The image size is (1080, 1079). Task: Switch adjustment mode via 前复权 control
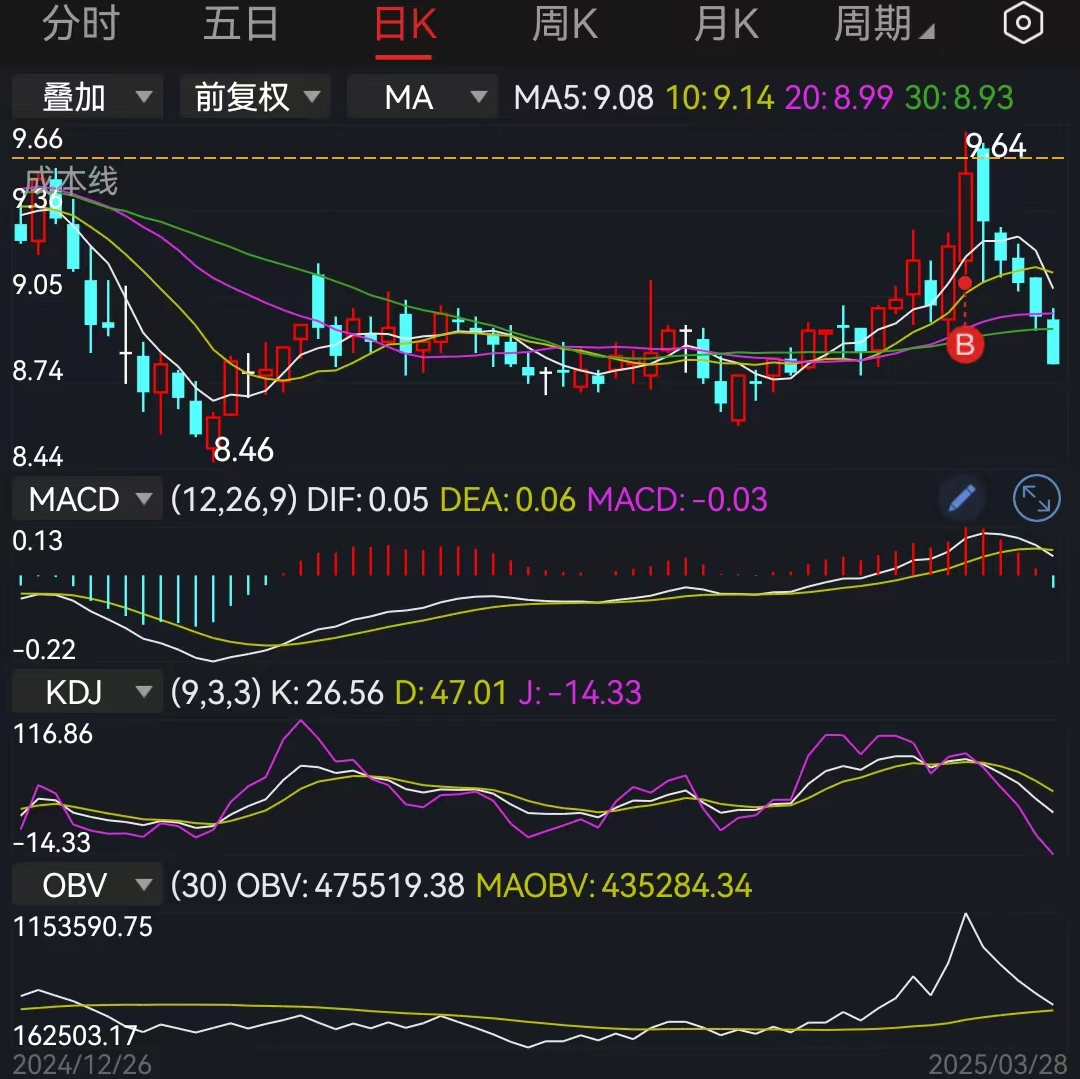tap(254, 97)
